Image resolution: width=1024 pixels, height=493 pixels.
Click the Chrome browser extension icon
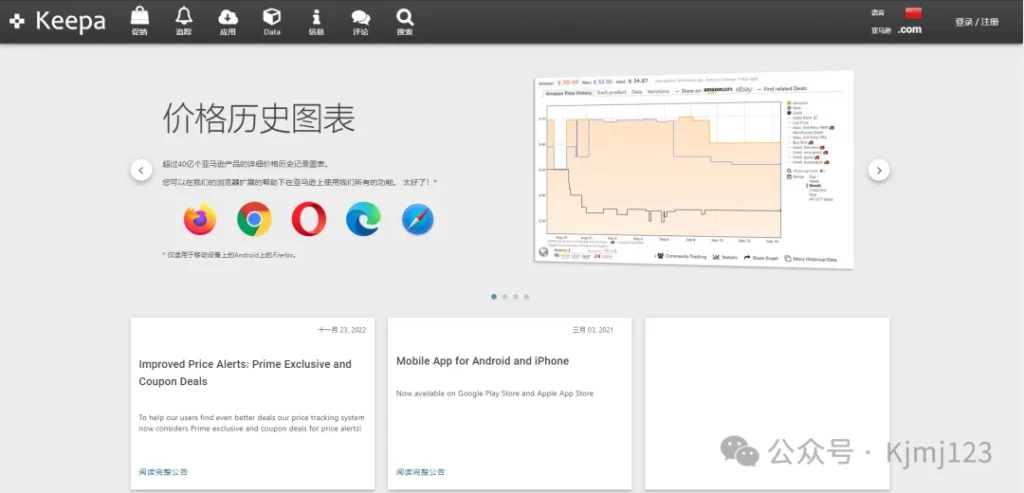[254, 219]
